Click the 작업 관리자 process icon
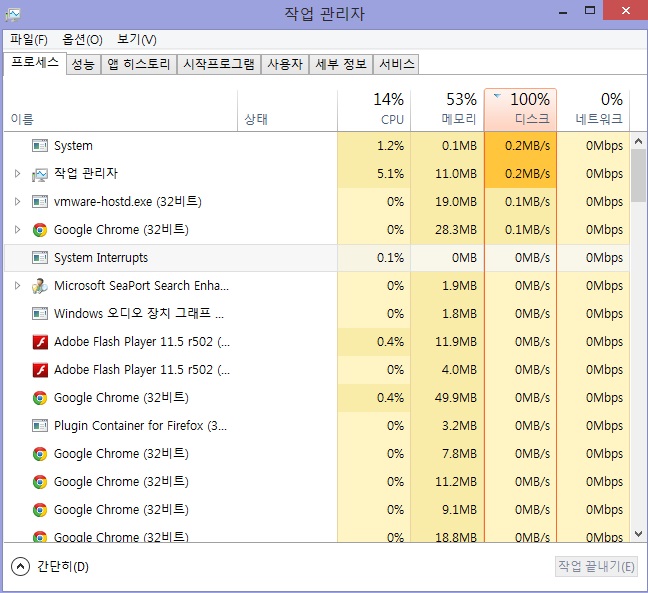The image size is (648, 593). [x=40, y=174]
